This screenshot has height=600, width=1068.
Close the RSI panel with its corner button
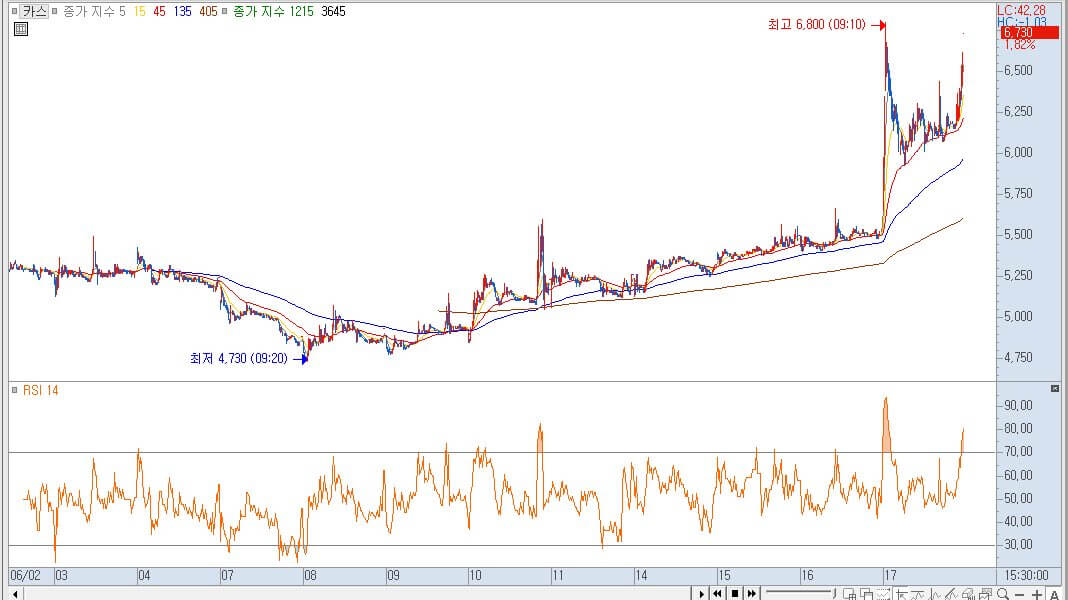coord(1055,388)
